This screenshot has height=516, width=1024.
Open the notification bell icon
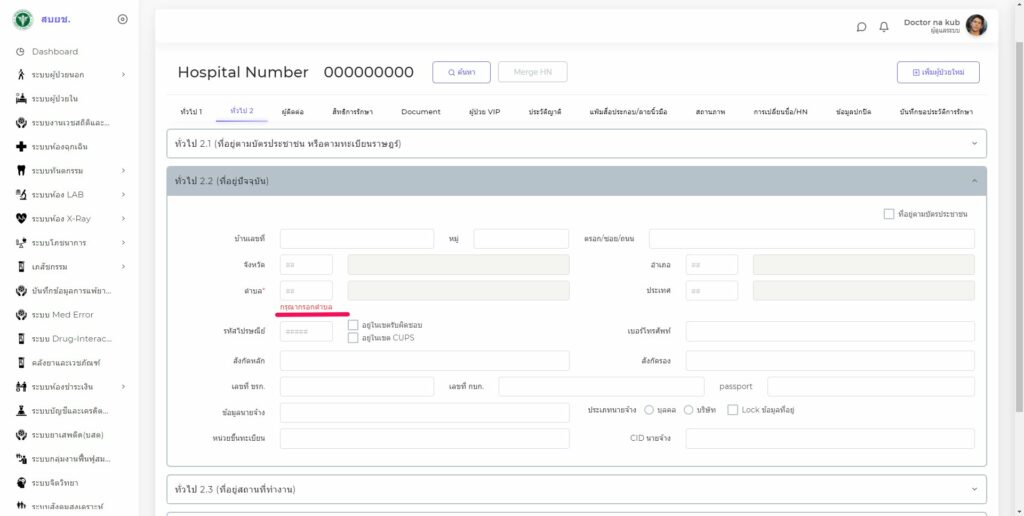884,27
